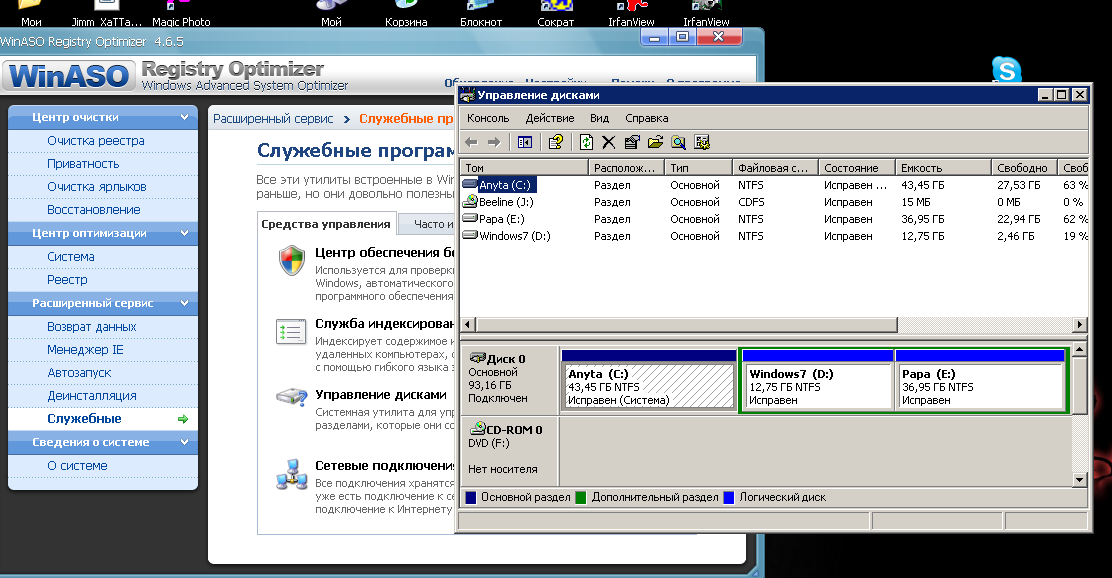This screenshot has height=578, width=1112.
Task: Open Восстановление in the sidebar
Action: pyautogui.click(x=94, y=210)
